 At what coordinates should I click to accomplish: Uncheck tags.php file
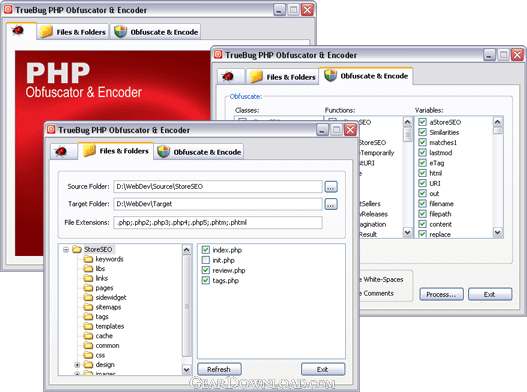(206, 280)
